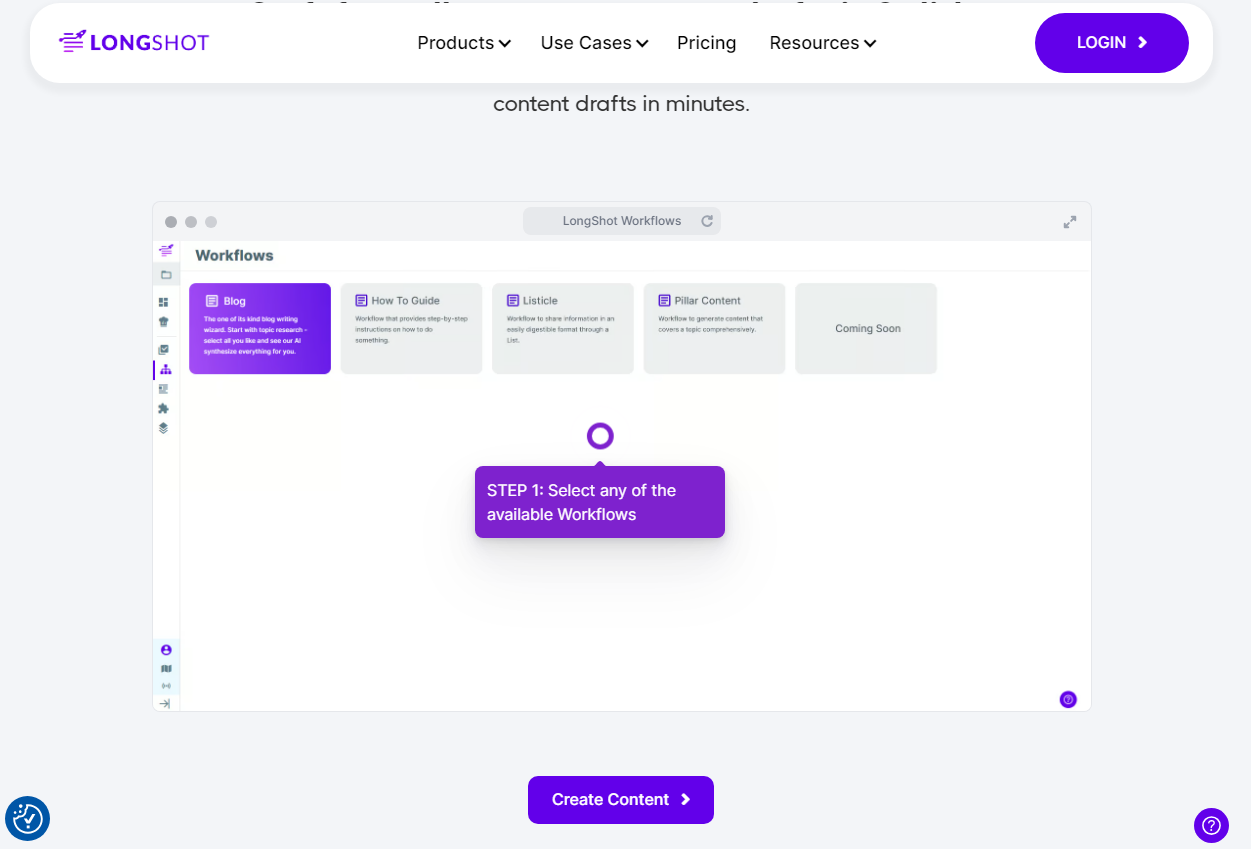
Task: Select the Listicle workflow card
Action: point(563,329)
